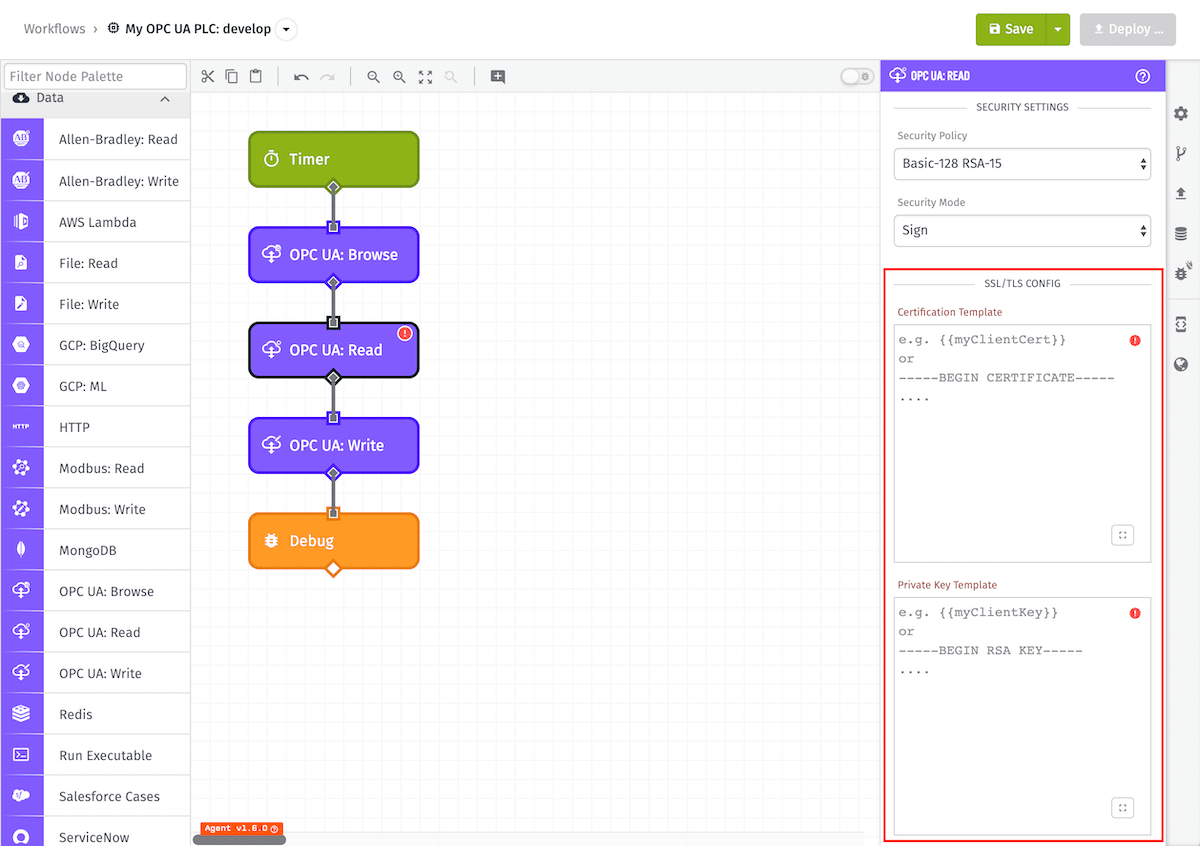Click the Paste clipboard toolbar icon

(256, 77)
